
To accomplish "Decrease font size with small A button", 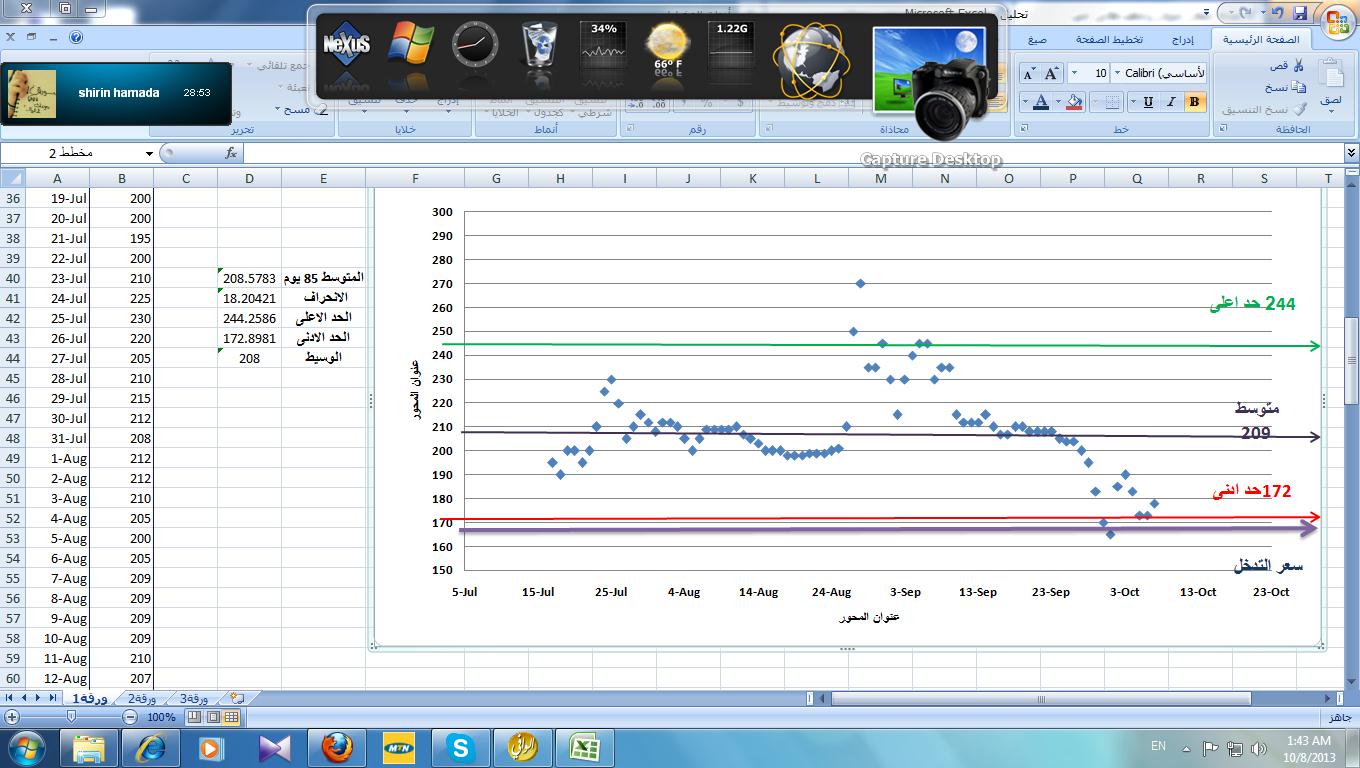I will 1029,73.
